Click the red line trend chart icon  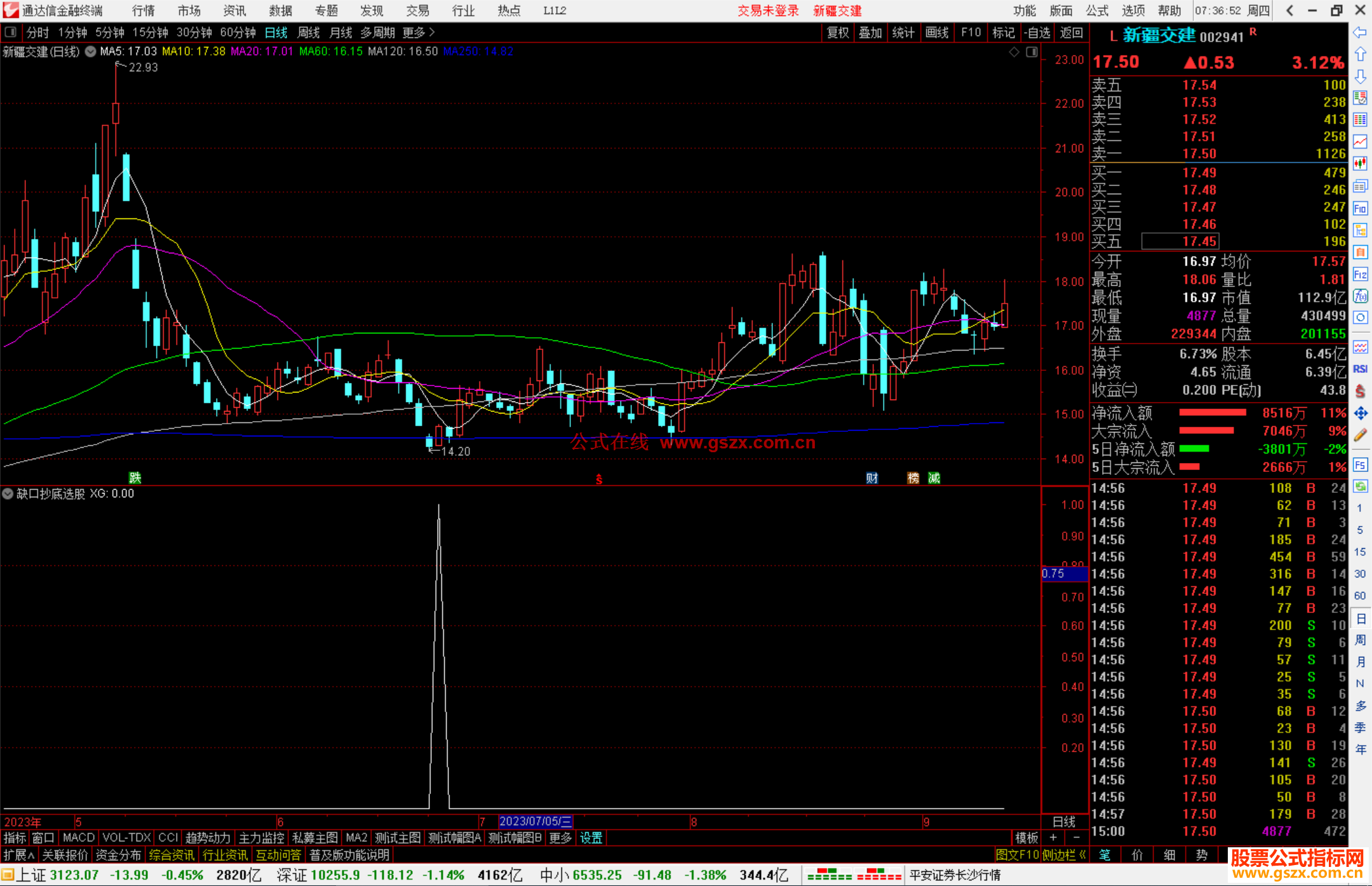coord(1360,142)
